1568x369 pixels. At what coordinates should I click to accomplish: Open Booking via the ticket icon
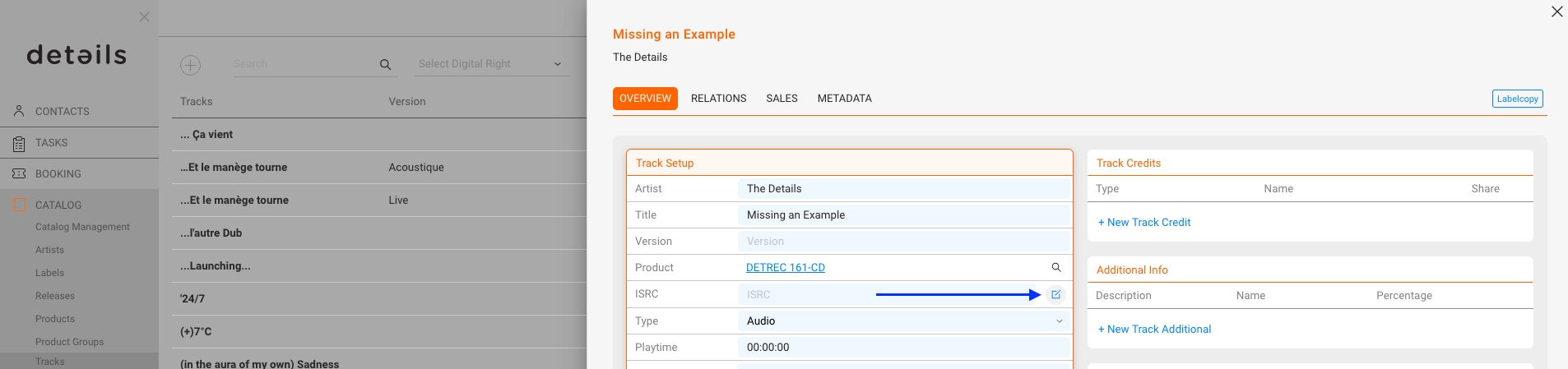[19, 173]
